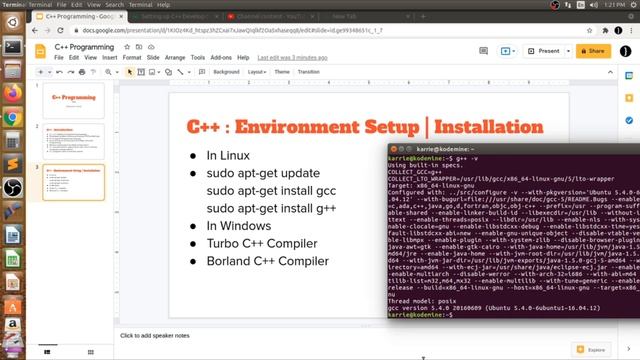This screenshot has width=640, height=360.
Task: Reload the page in Chrome
Action: [x=60, y=31]
